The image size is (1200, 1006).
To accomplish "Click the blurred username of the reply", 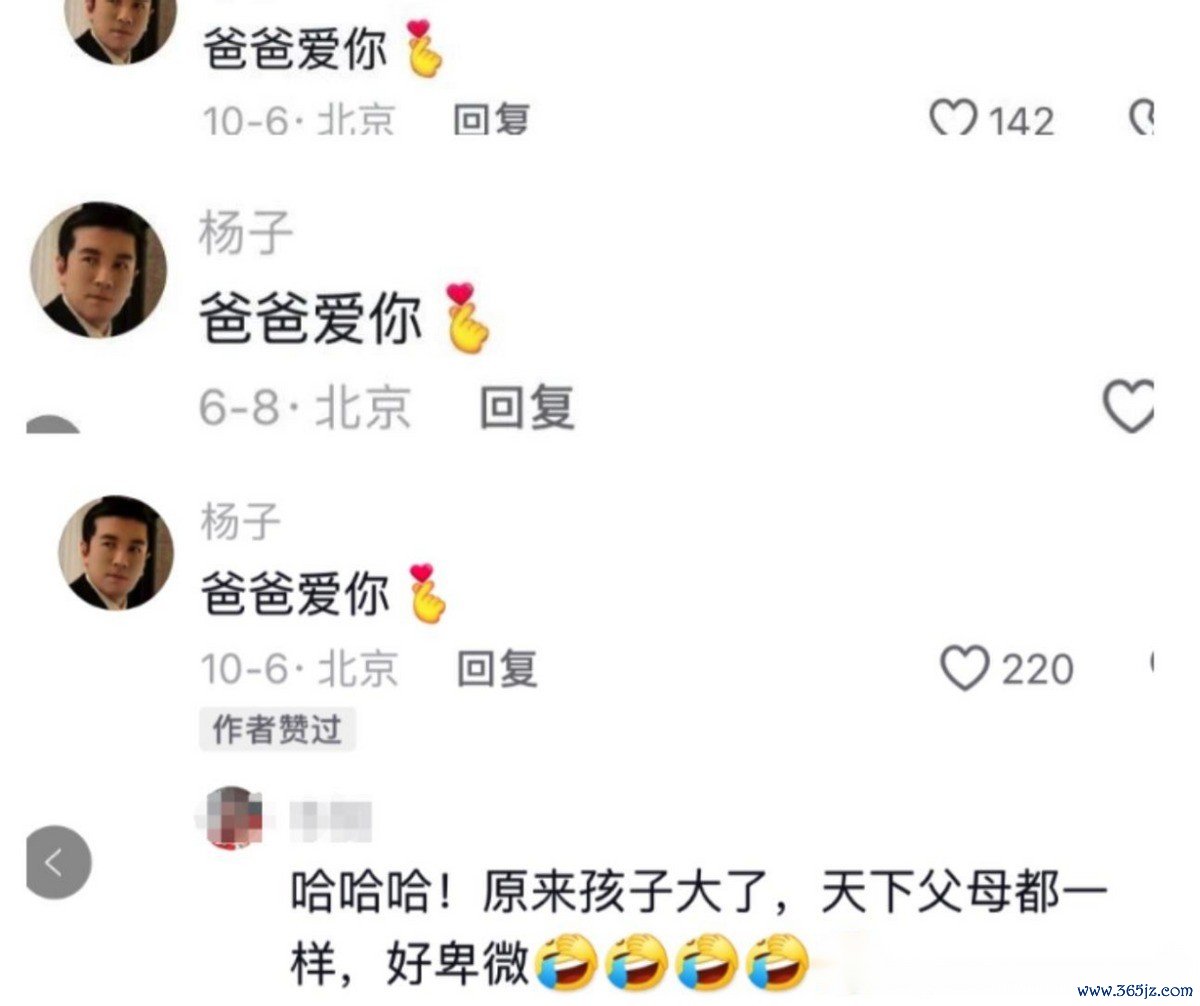I will (330, 820).
